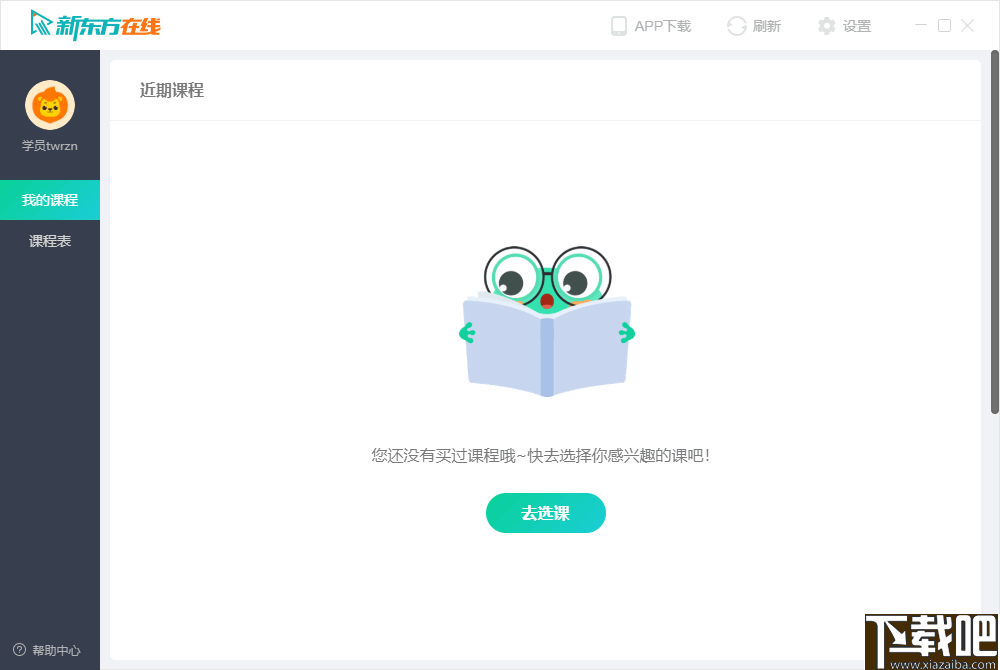Viewport: 1000px width, 670px height.
Task: Click the 去选课 button
Action: [546, 513]
